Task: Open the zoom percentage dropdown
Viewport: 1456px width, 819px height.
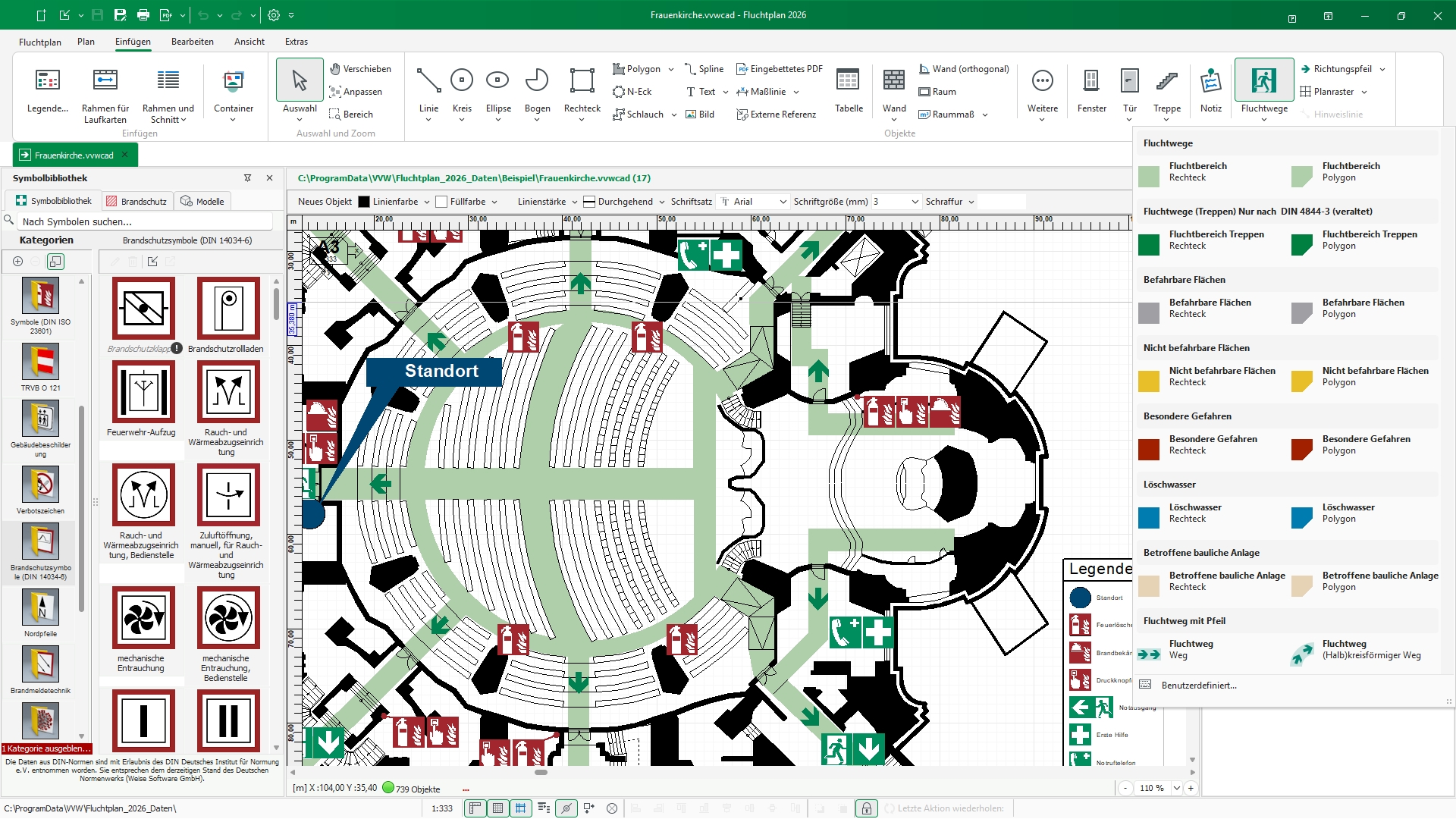Action: [x=1176, y=788]
